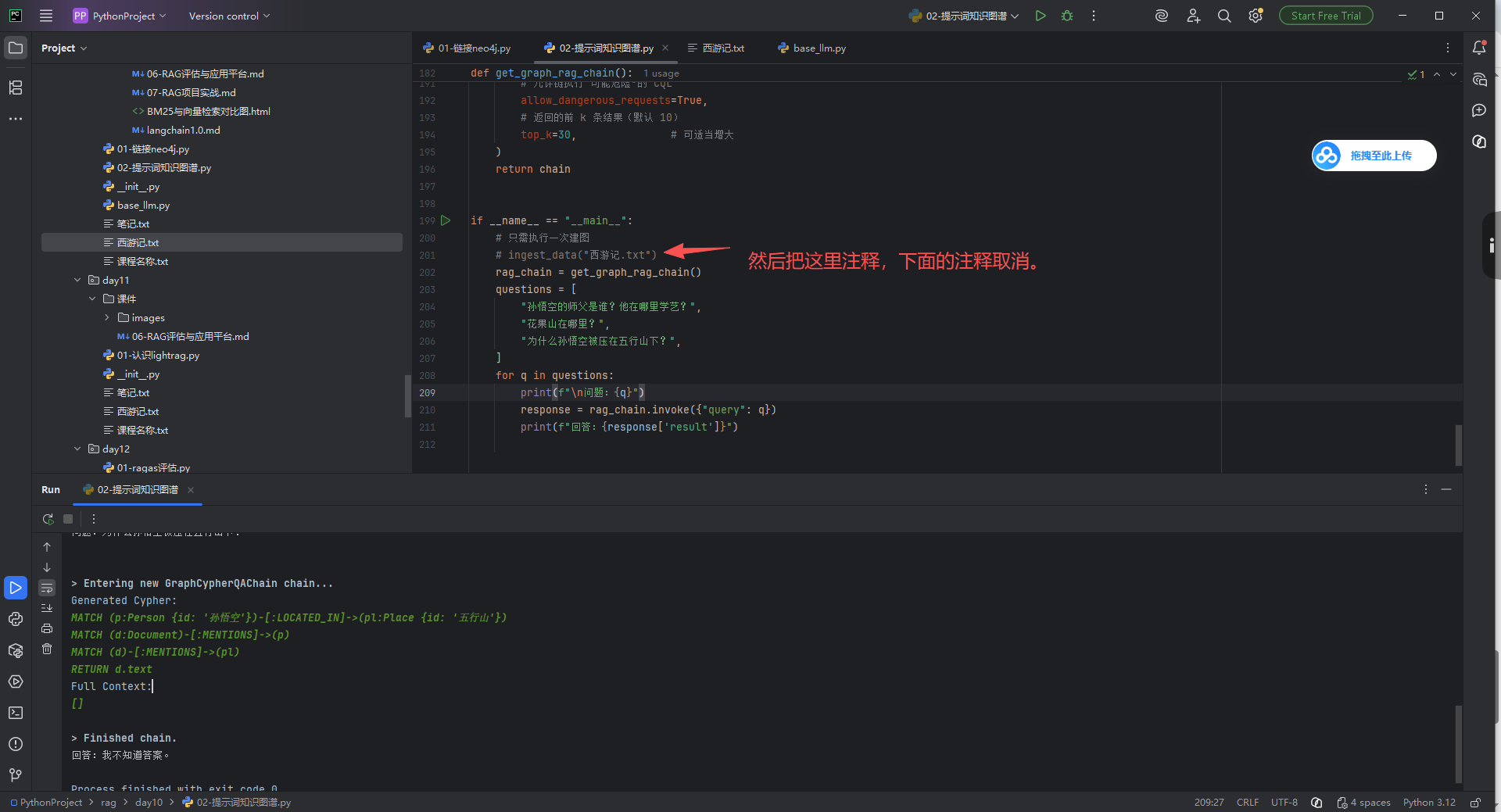Click the Project tree scrollbar thumb
This screenshot has height=812, width=1501.
(x=407, y=396)
